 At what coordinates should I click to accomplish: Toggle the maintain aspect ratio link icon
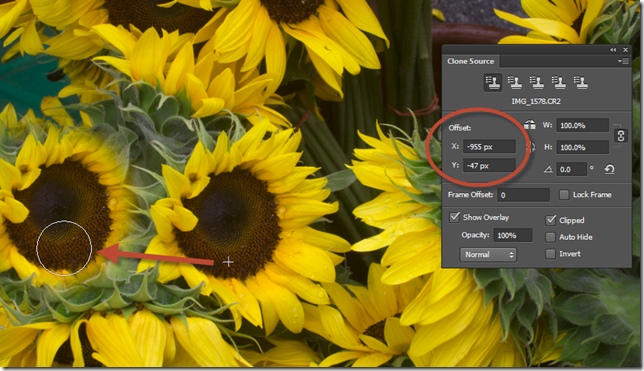(x=621, y=136)
